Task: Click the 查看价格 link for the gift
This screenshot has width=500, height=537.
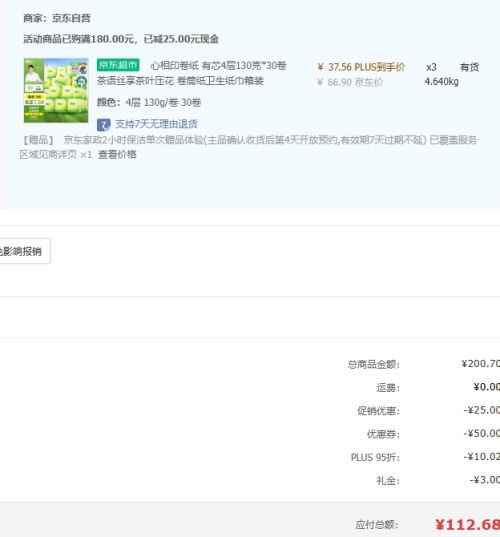Action: pos(117,154)
